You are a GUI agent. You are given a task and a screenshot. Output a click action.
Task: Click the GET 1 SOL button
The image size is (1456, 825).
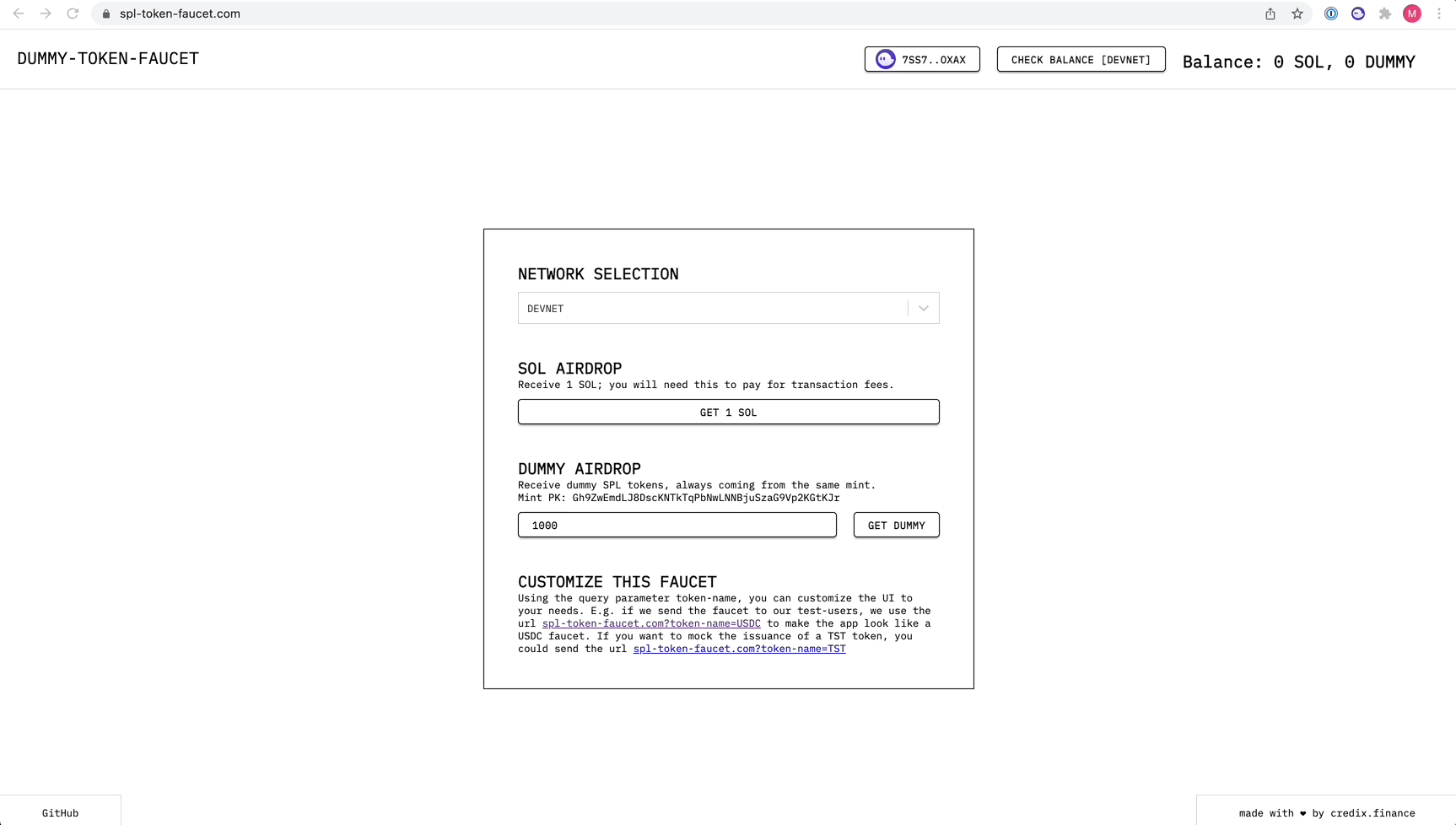tap(728, 412)
